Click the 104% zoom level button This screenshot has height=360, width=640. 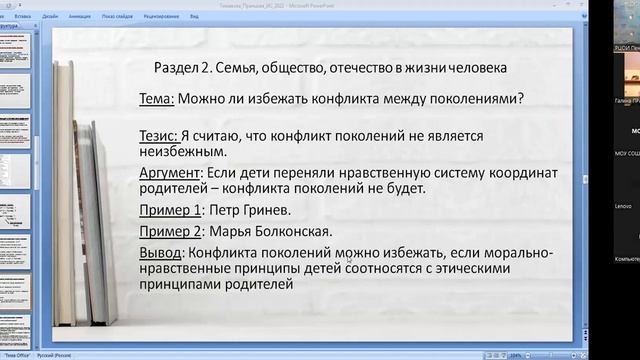coord(516,356)
